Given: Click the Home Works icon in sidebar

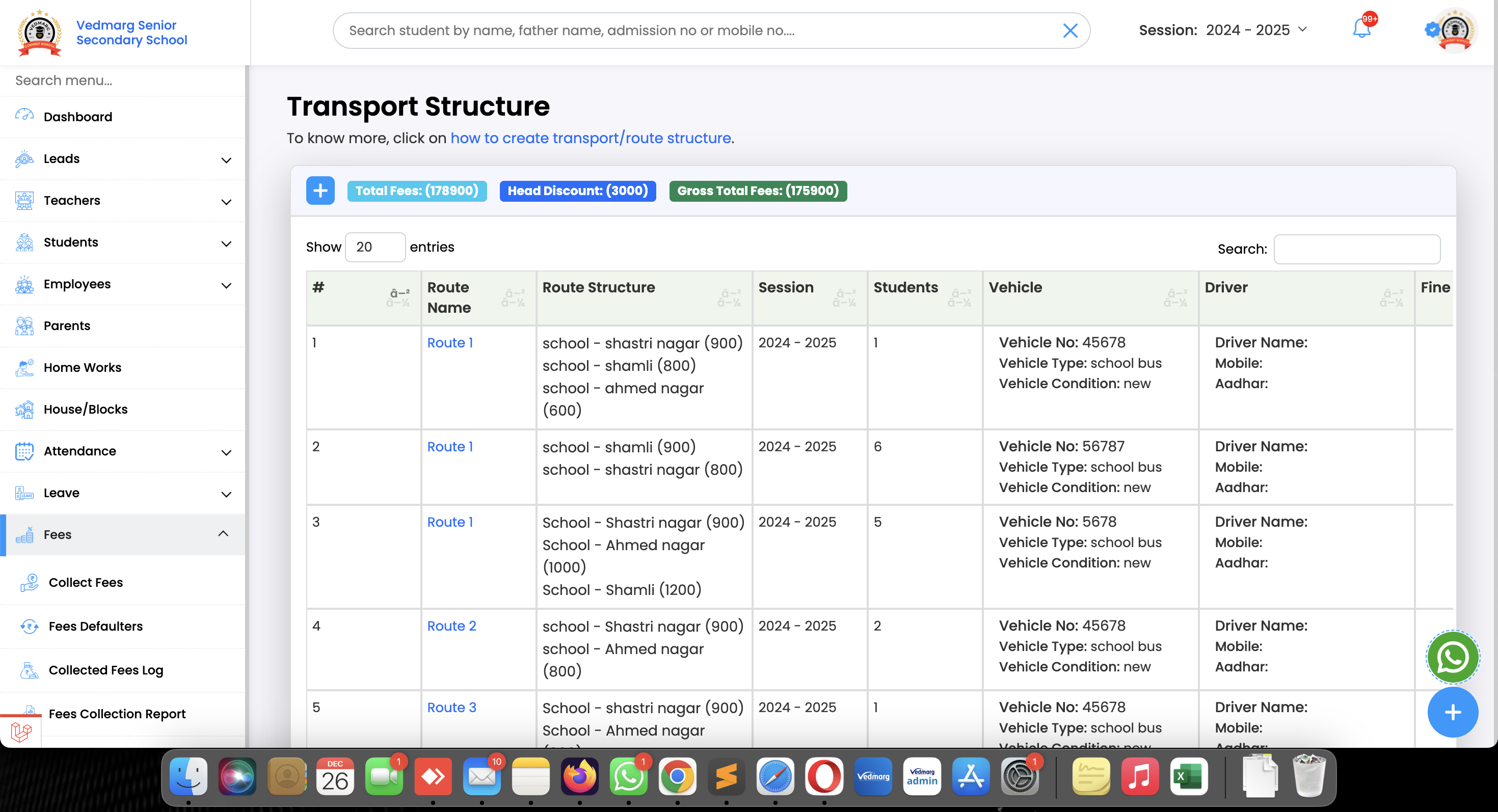Looking at the screenshot, I should pos(24,367).
